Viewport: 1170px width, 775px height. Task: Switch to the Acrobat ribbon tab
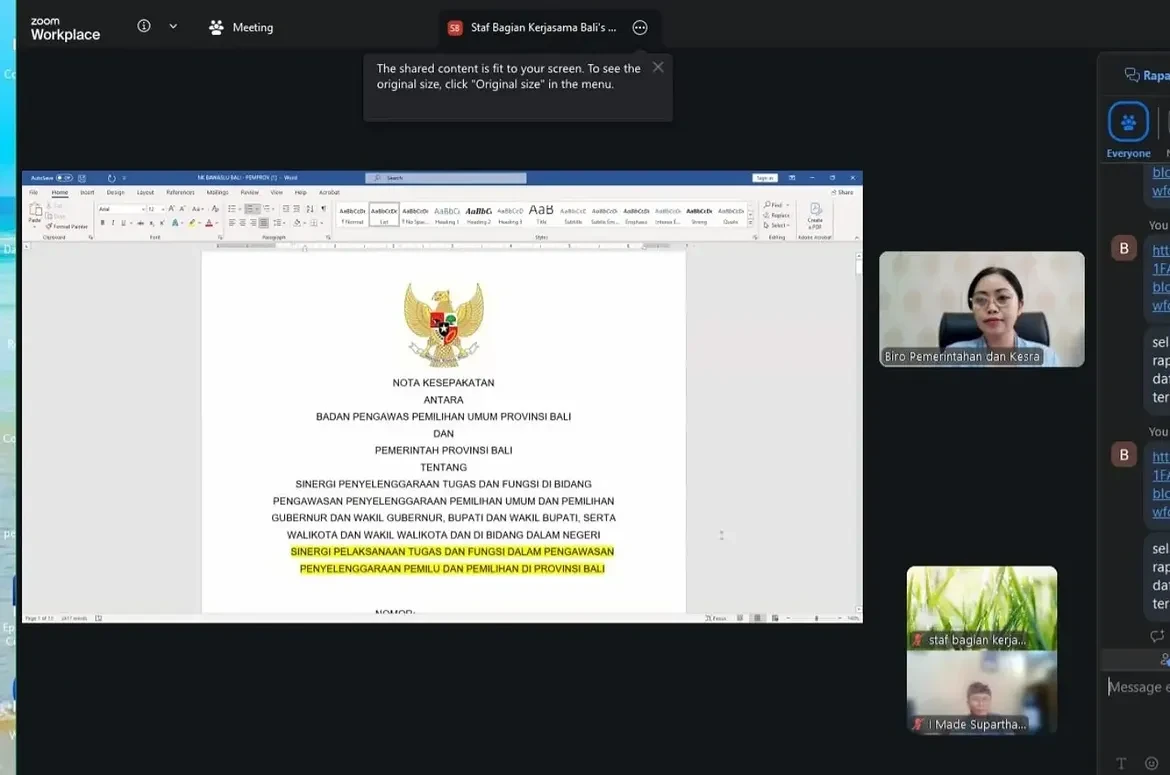329,192
